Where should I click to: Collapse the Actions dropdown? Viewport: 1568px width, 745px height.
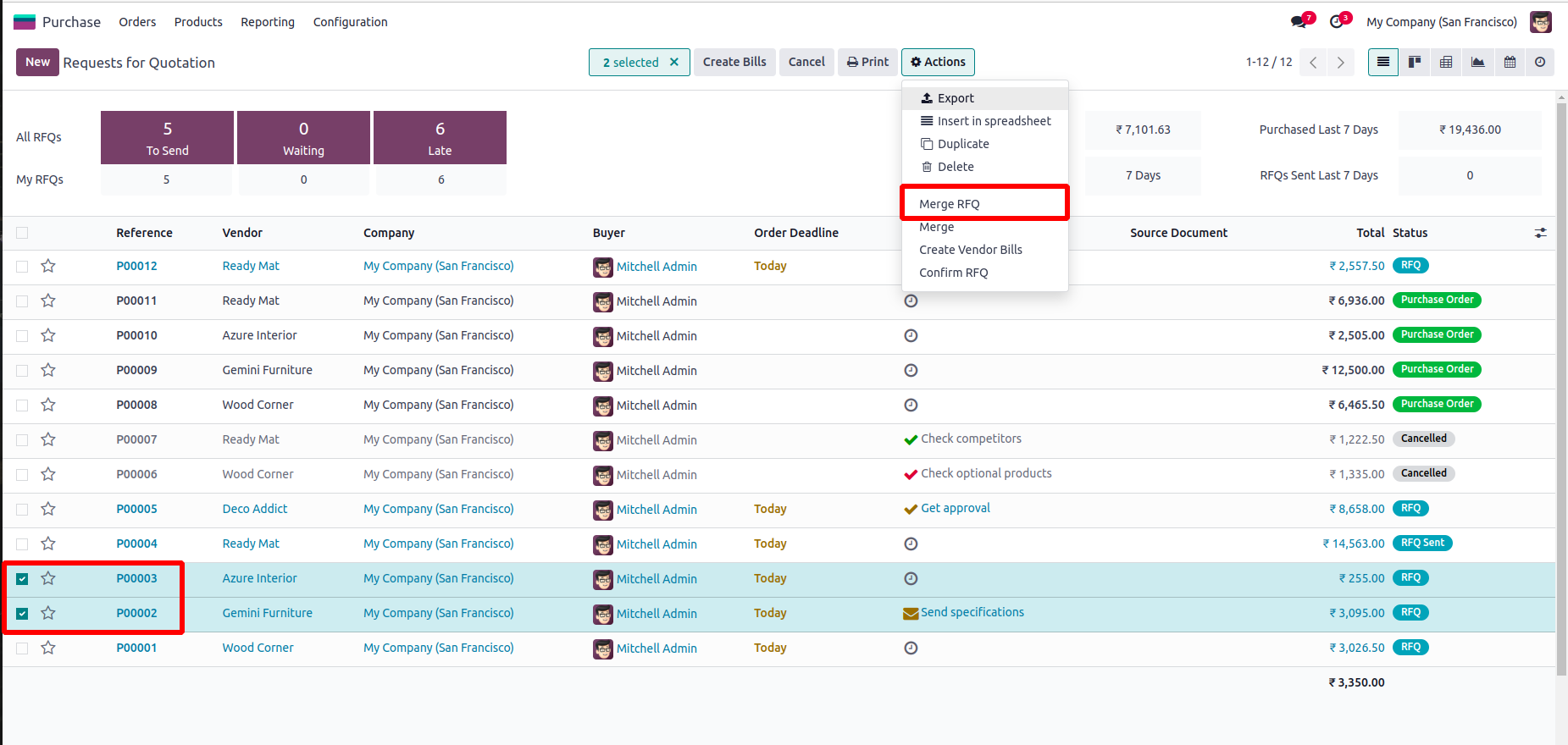coord(938,62)
